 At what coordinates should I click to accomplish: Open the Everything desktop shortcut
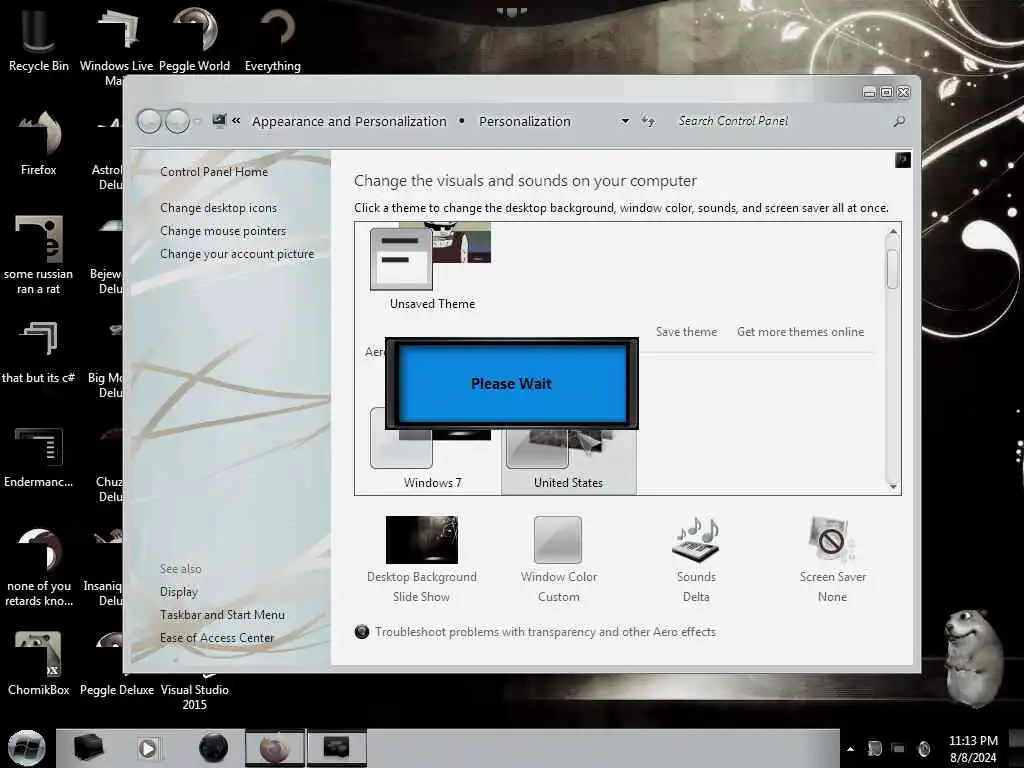pyautogui.click(x=272, y=40)
